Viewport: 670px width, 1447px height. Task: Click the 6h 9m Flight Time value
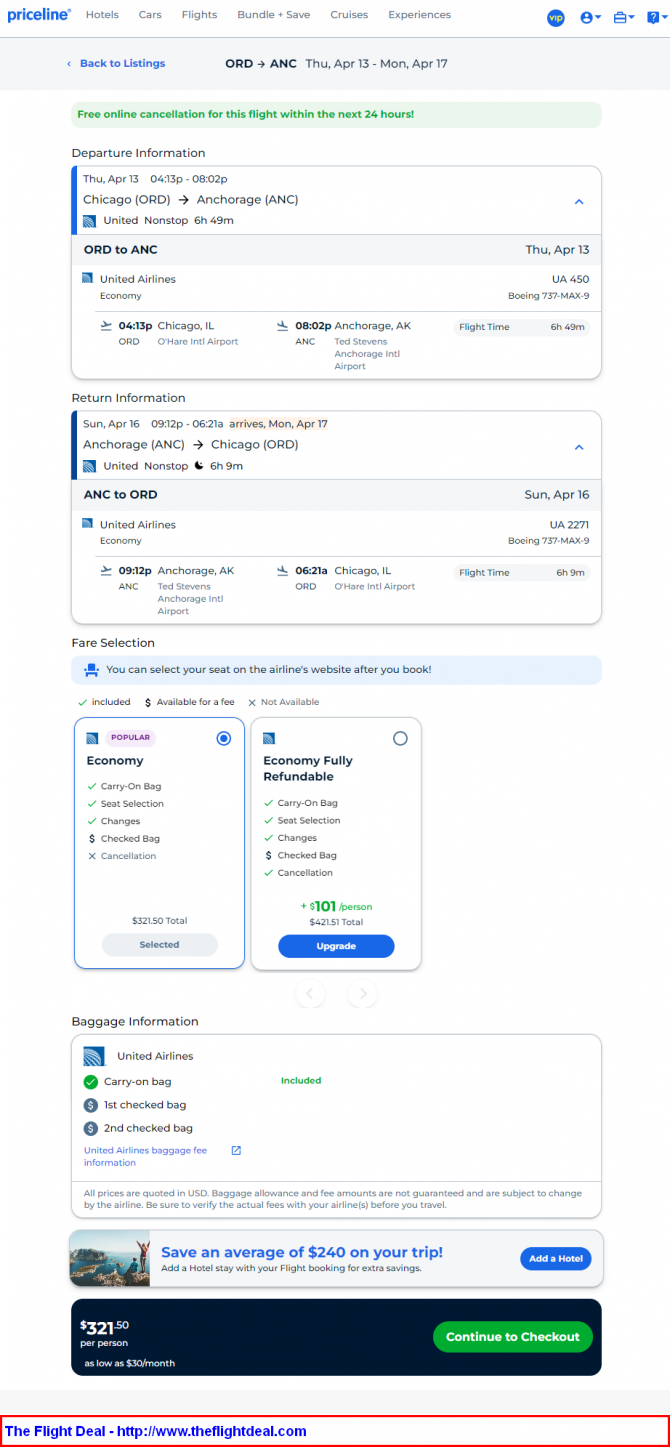(570, 573)
